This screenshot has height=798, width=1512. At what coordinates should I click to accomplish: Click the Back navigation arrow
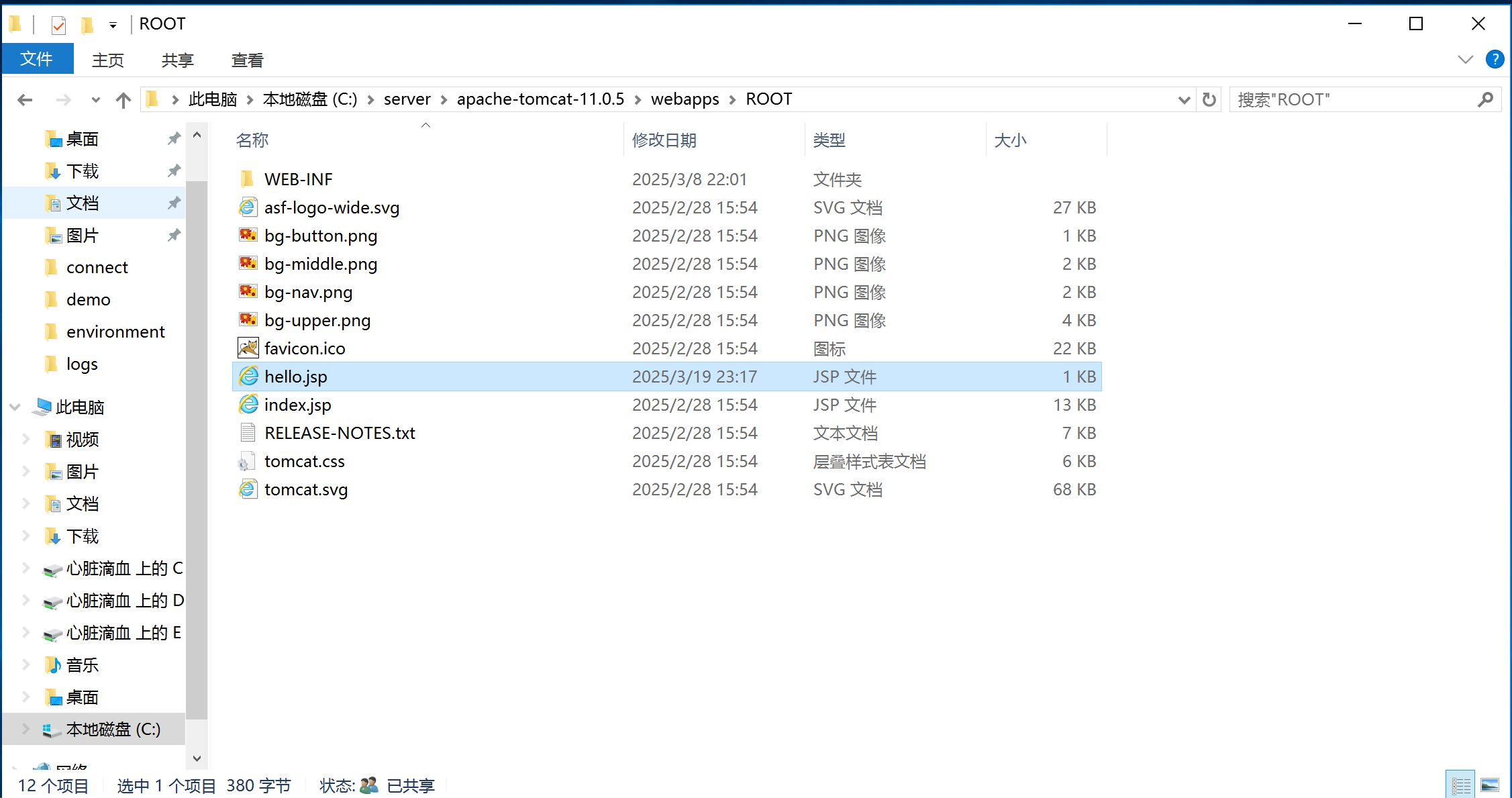25,100
